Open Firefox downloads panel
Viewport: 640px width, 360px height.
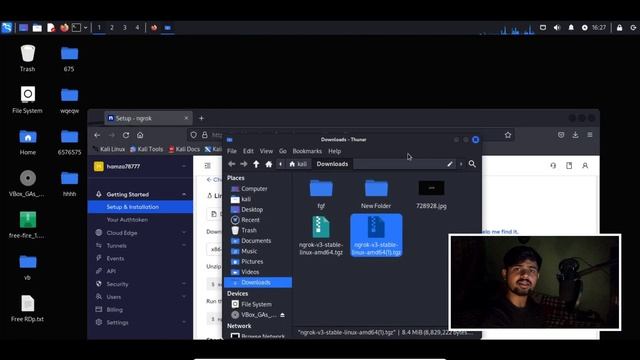pos(576,135)
